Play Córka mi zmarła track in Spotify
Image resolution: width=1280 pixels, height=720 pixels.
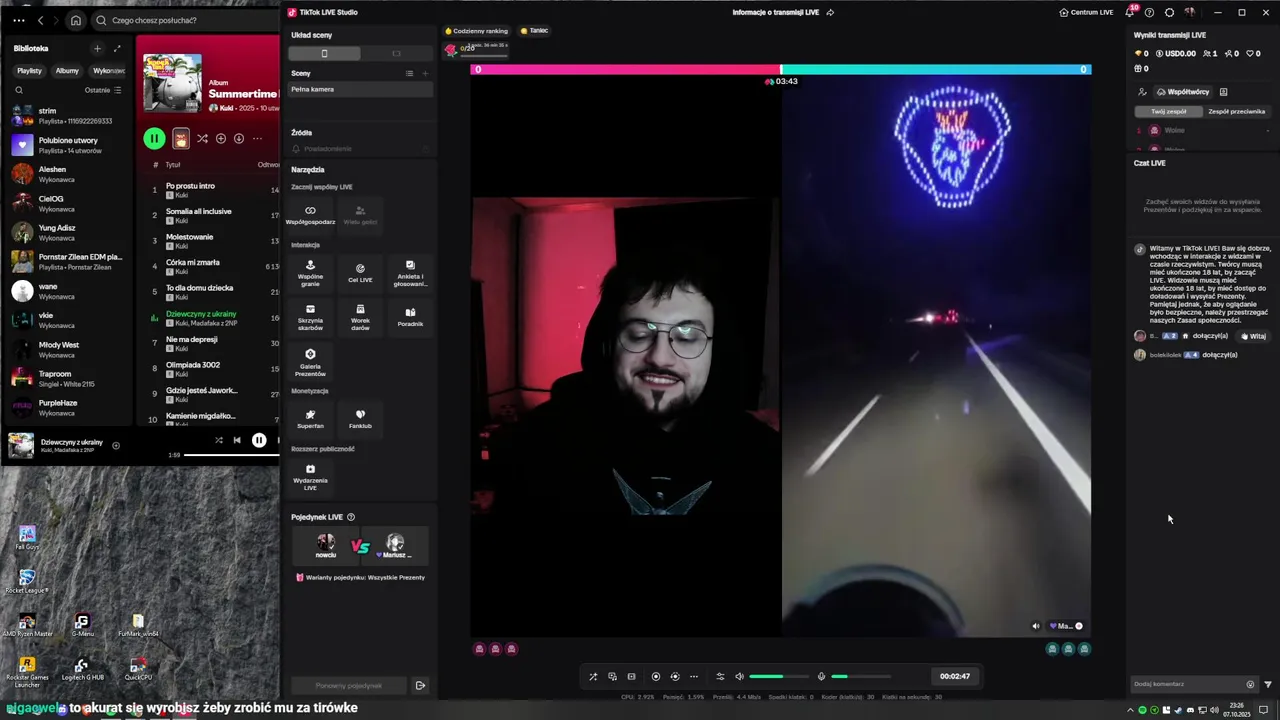(193, 262)
